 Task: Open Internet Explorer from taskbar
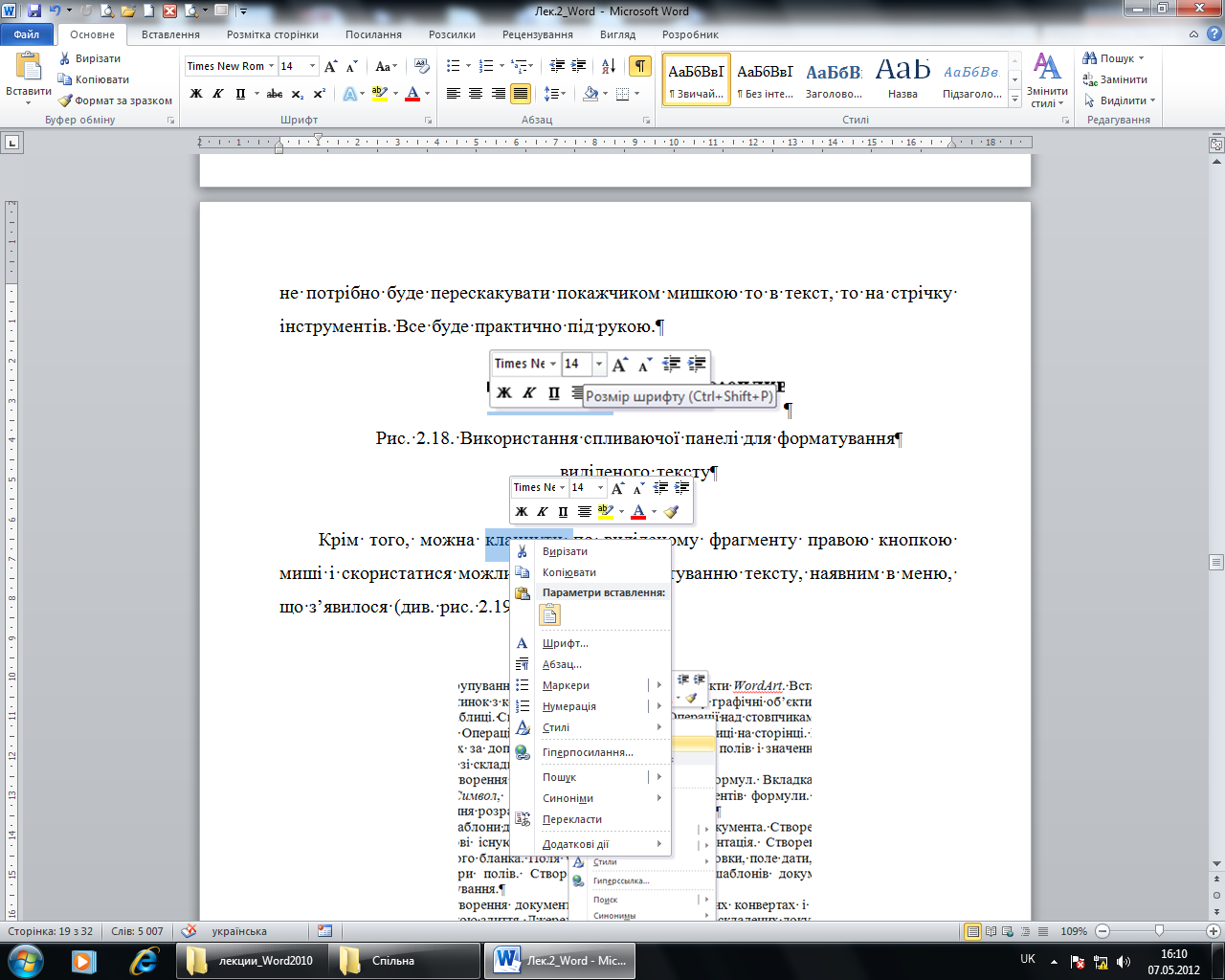click(144, 960)
